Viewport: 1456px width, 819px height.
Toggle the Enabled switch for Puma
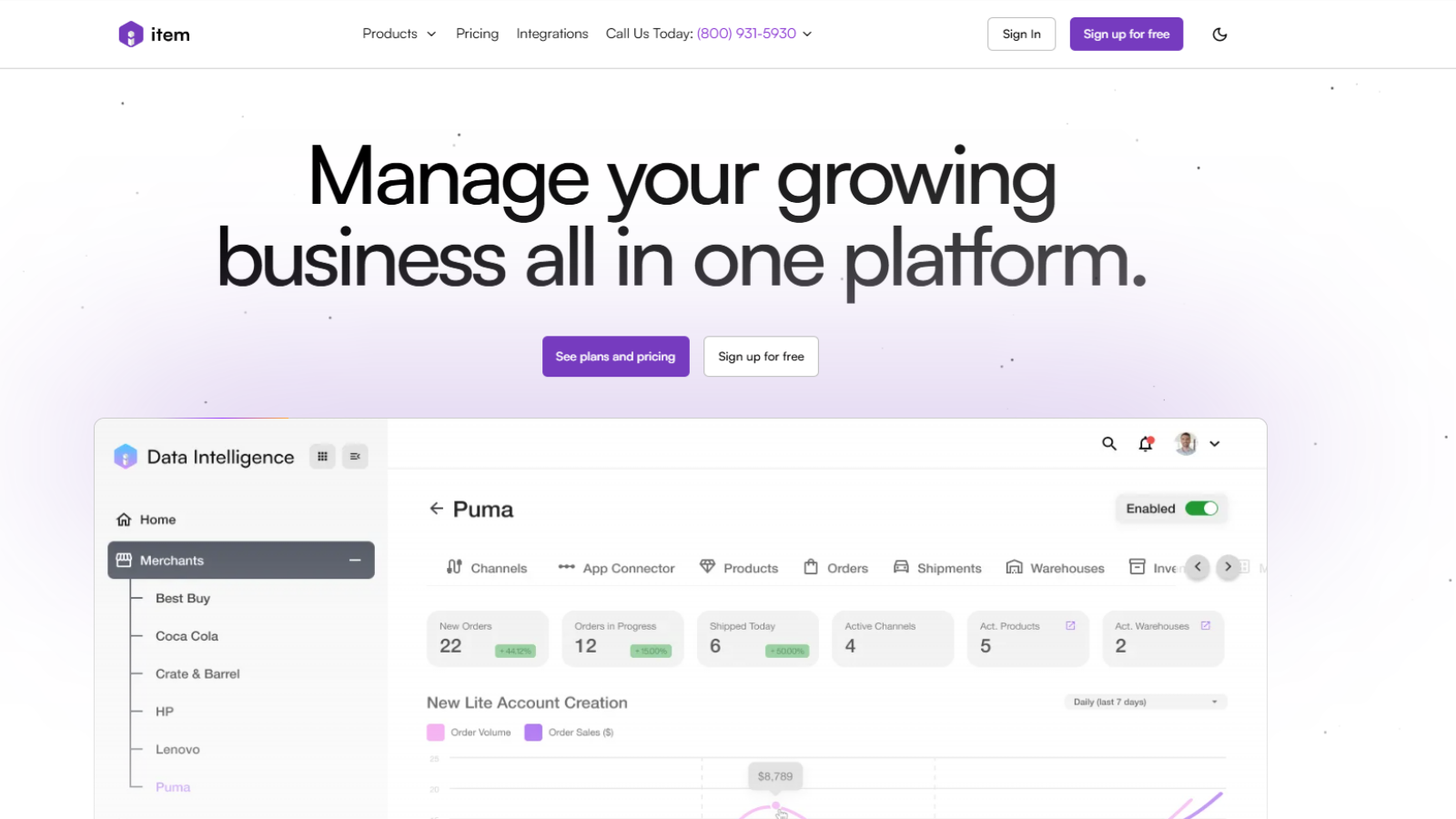click(1203, 508)
